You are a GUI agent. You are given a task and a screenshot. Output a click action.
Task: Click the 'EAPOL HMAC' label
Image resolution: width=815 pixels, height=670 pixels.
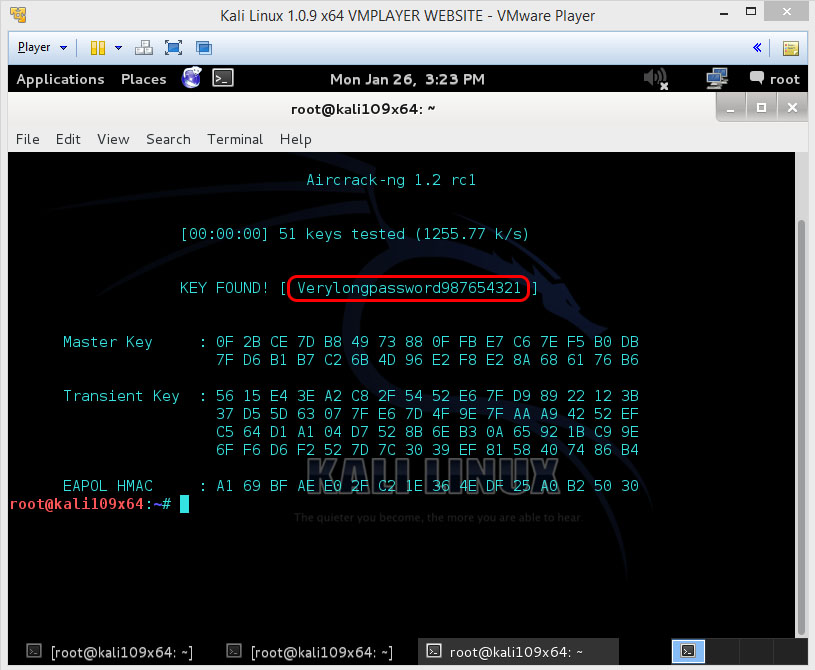[x=108, y=486]
